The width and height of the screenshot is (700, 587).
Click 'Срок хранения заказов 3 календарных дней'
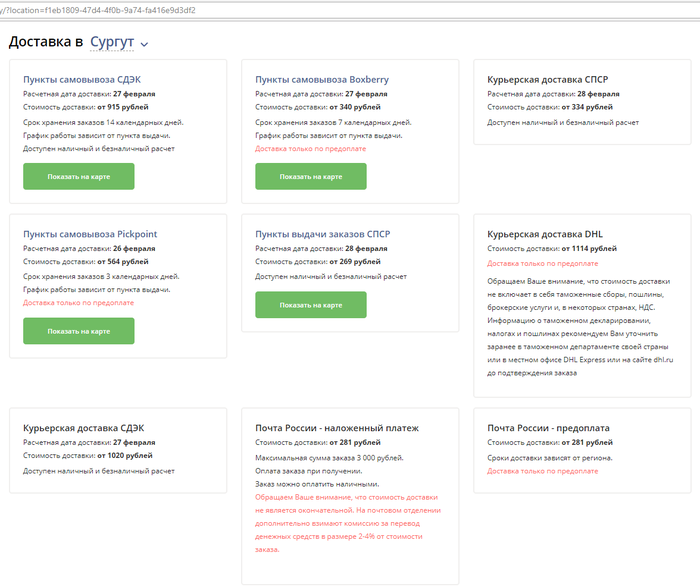[101, 277]
